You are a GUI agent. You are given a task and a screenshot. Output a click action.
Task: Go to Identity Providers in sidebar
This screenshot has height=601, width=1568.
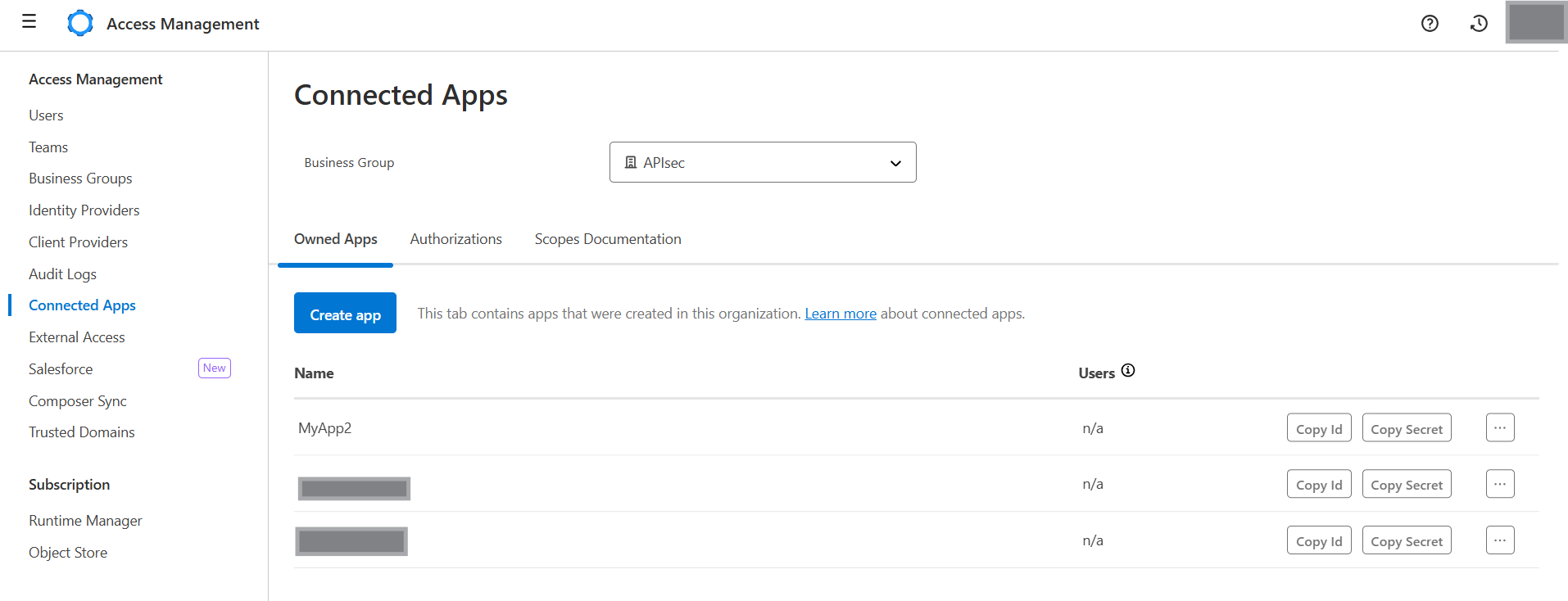click(84, 210)
